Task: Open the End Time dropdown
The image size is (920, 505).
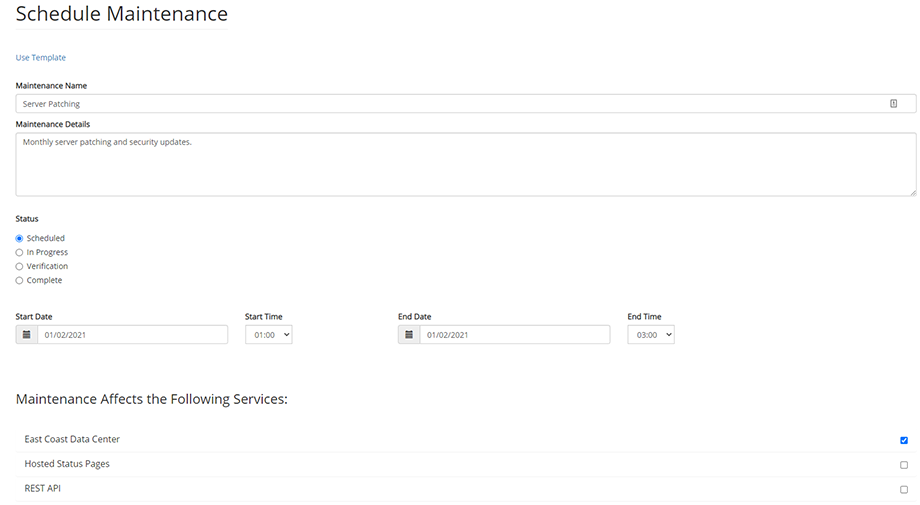Action: tap(651, 335)
